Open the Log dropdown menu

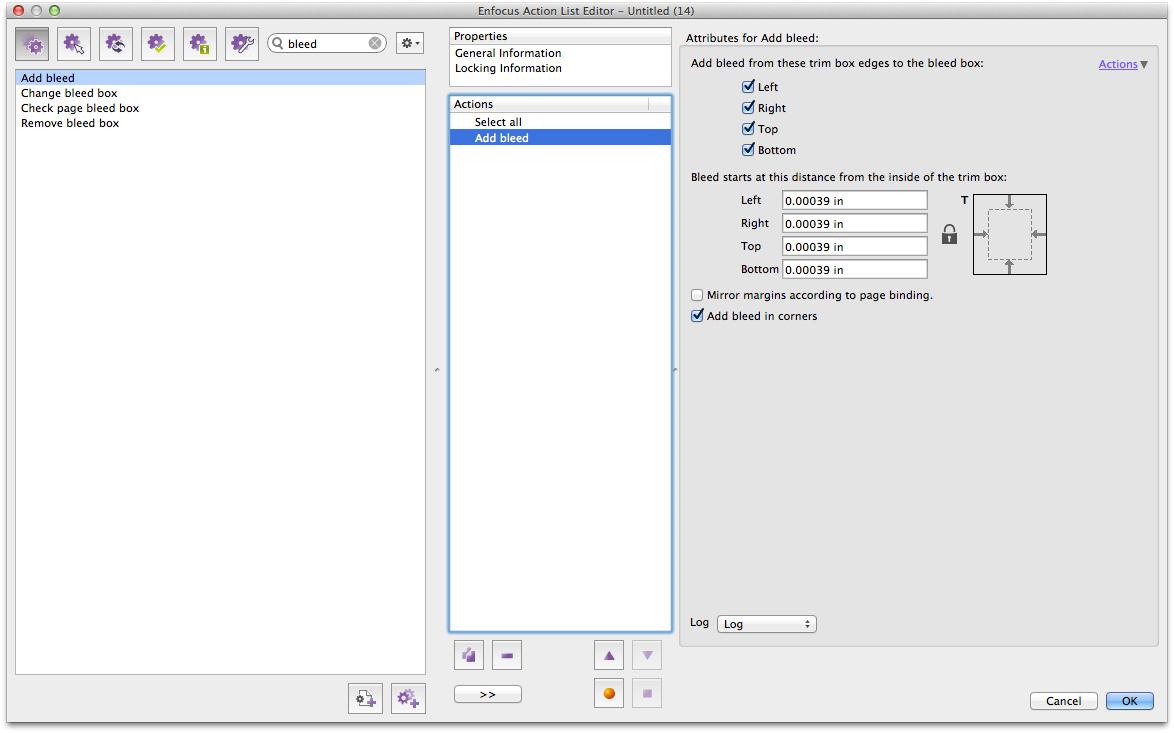767,624
